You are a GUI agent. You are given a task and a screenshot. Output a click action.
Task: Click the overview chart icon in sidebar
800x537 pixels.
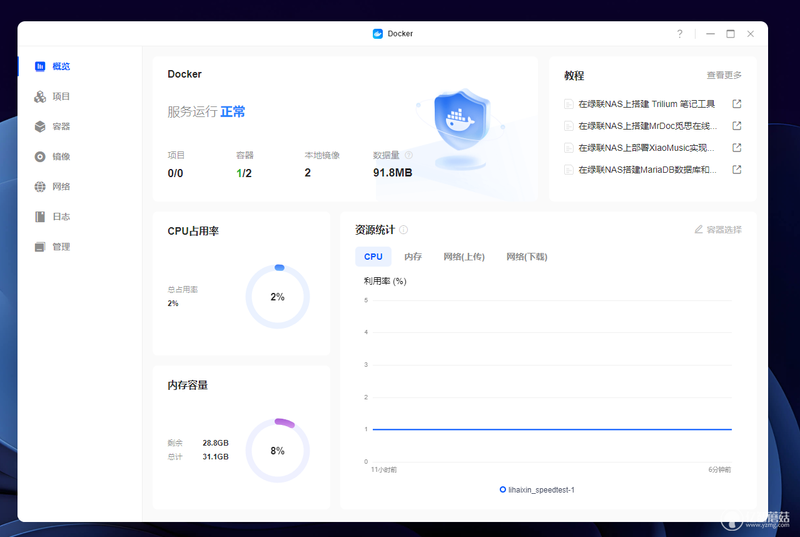40,66
